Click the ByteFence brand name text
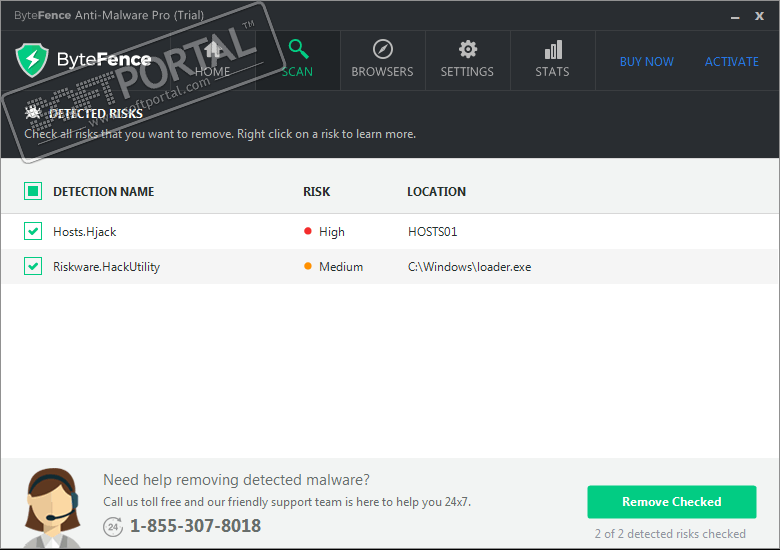This screenshot has width=780, height=550. pos(104,60)
